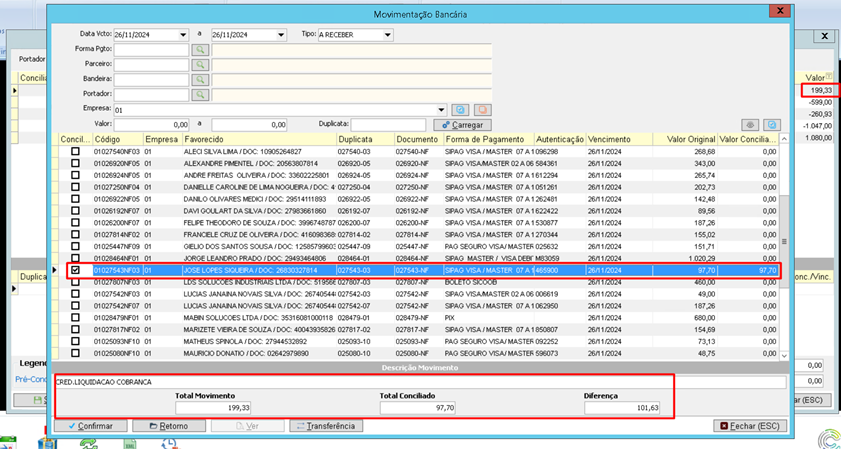
Task: Click the lookup icon next to Parceiro
Action: pos(200,64)
